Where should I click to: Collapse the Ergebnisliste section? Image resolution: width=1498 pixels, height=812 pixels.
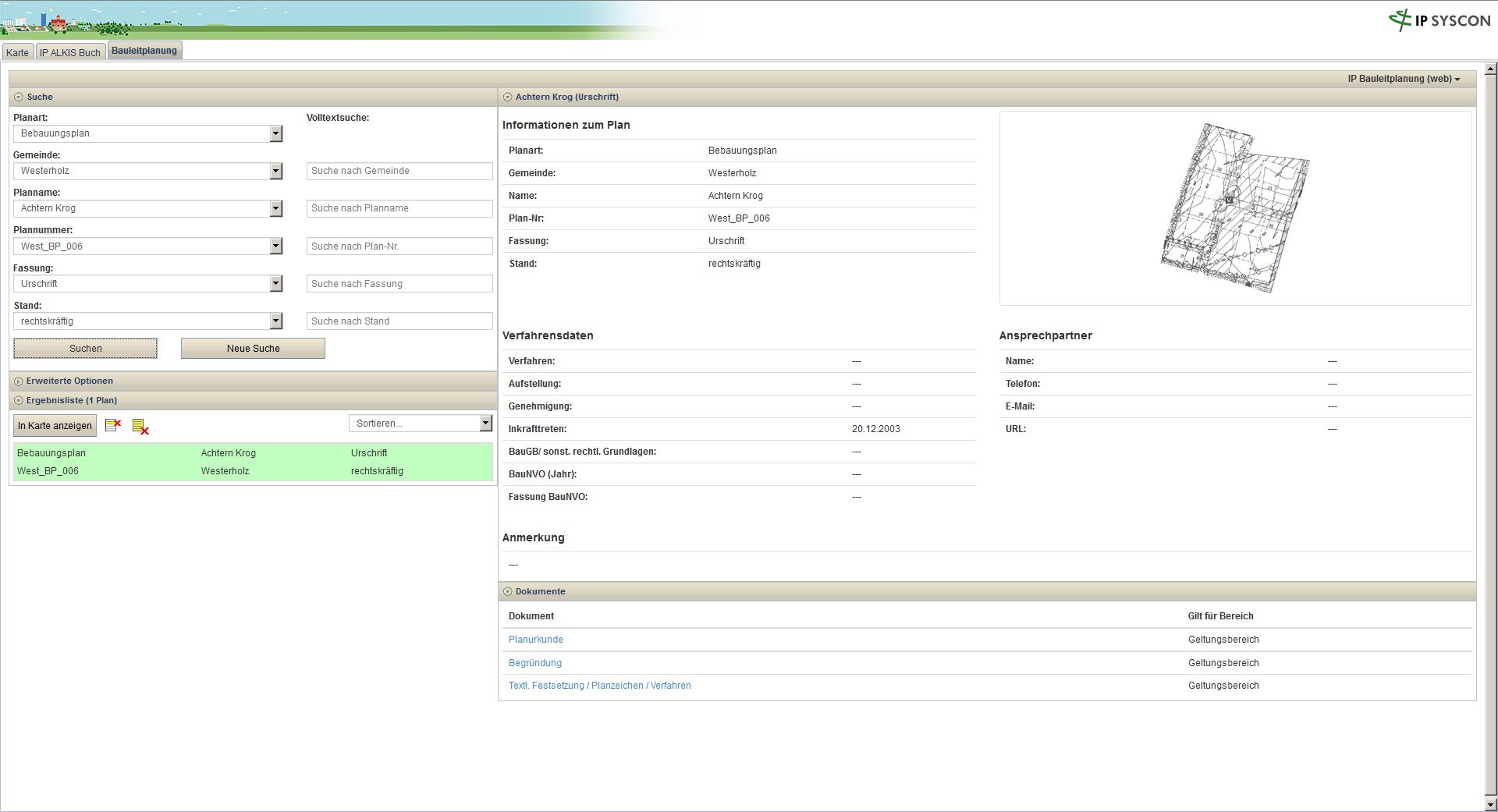pos(19,401)
